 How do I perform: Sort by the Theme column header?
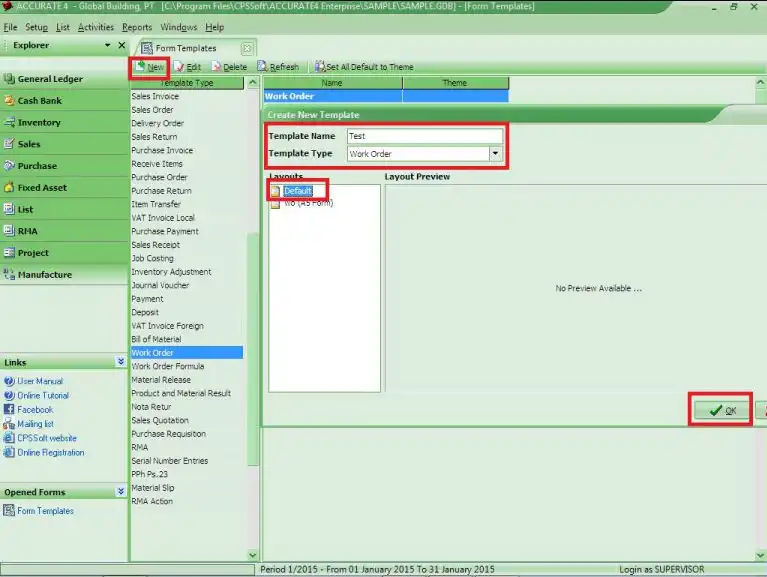(x=455, y=83)
